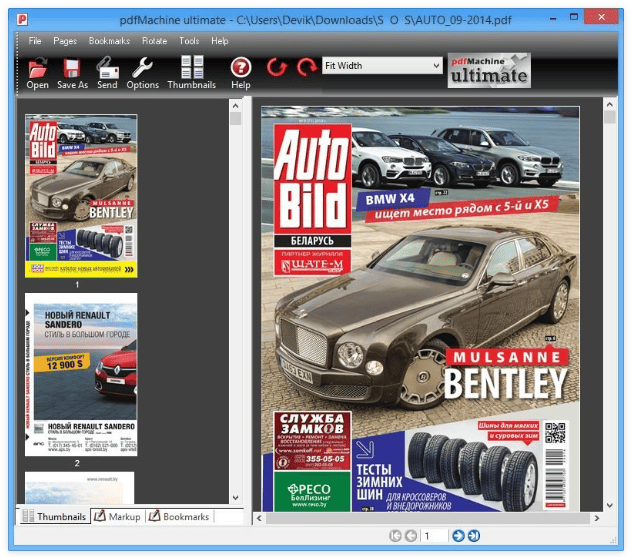633x557 pixels.
Task: Maximize the pdfMachine window
Action: pos(574,17)
